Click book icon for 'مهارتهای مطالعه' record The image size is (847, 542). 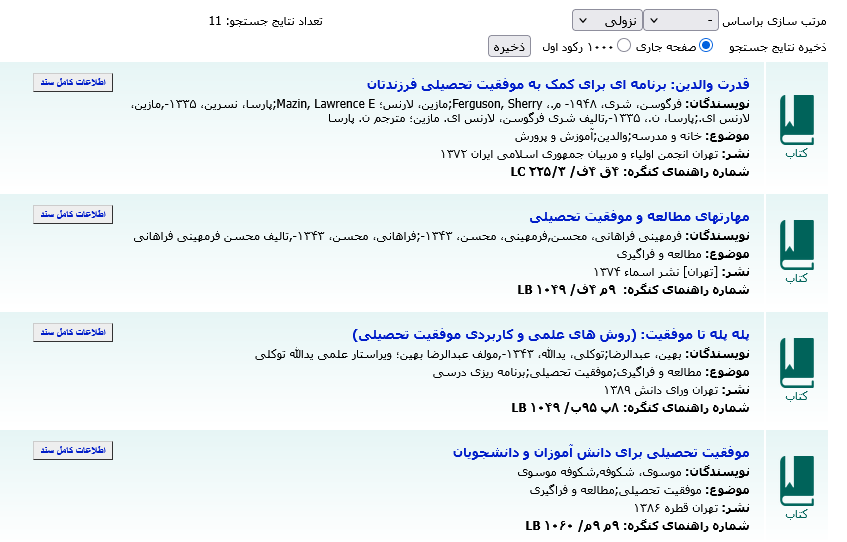pyautogui.click(x=796, y=244)
